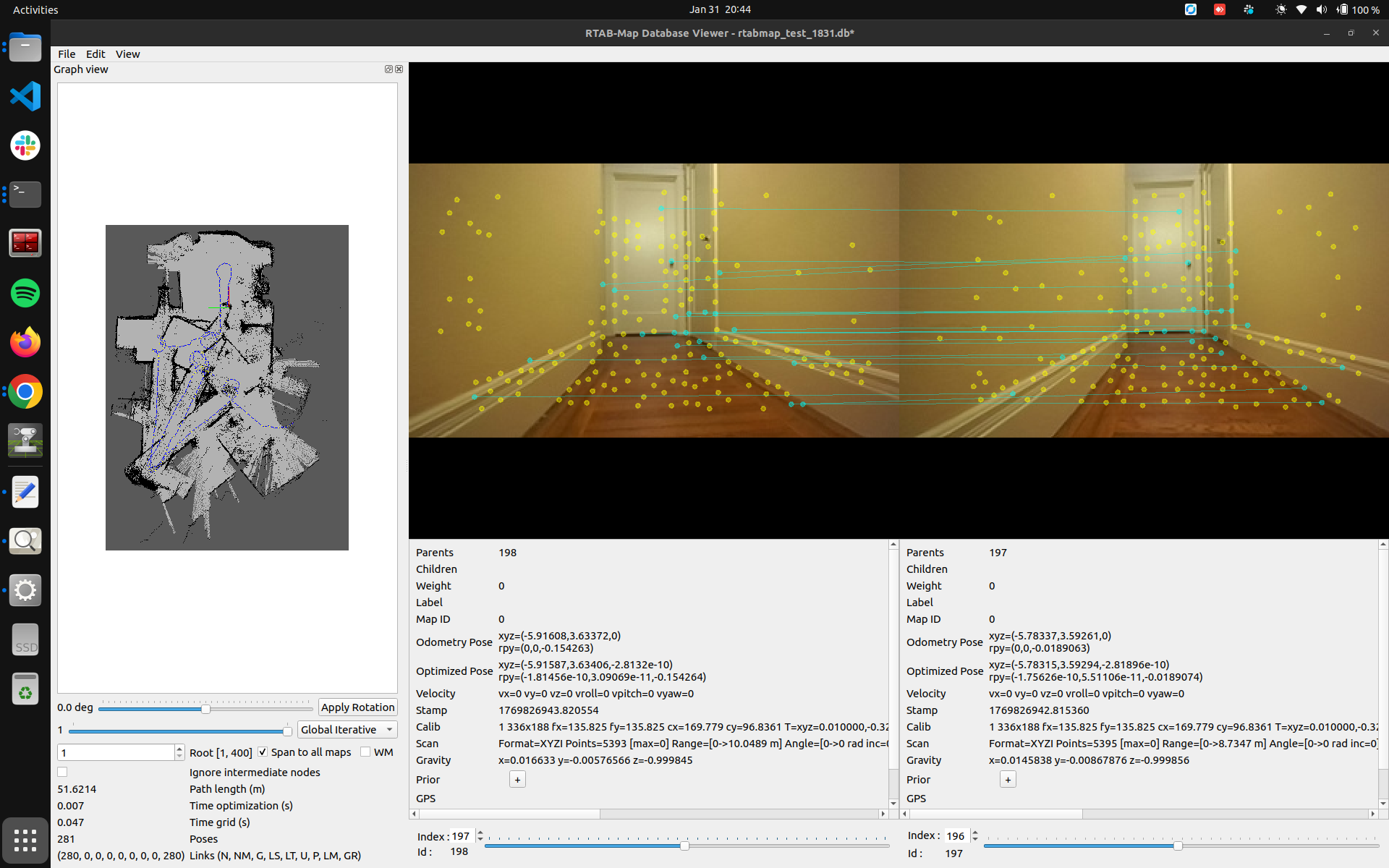Click the Root node number field
This screenshot has height=868, width=1389.
click(116, 753)
